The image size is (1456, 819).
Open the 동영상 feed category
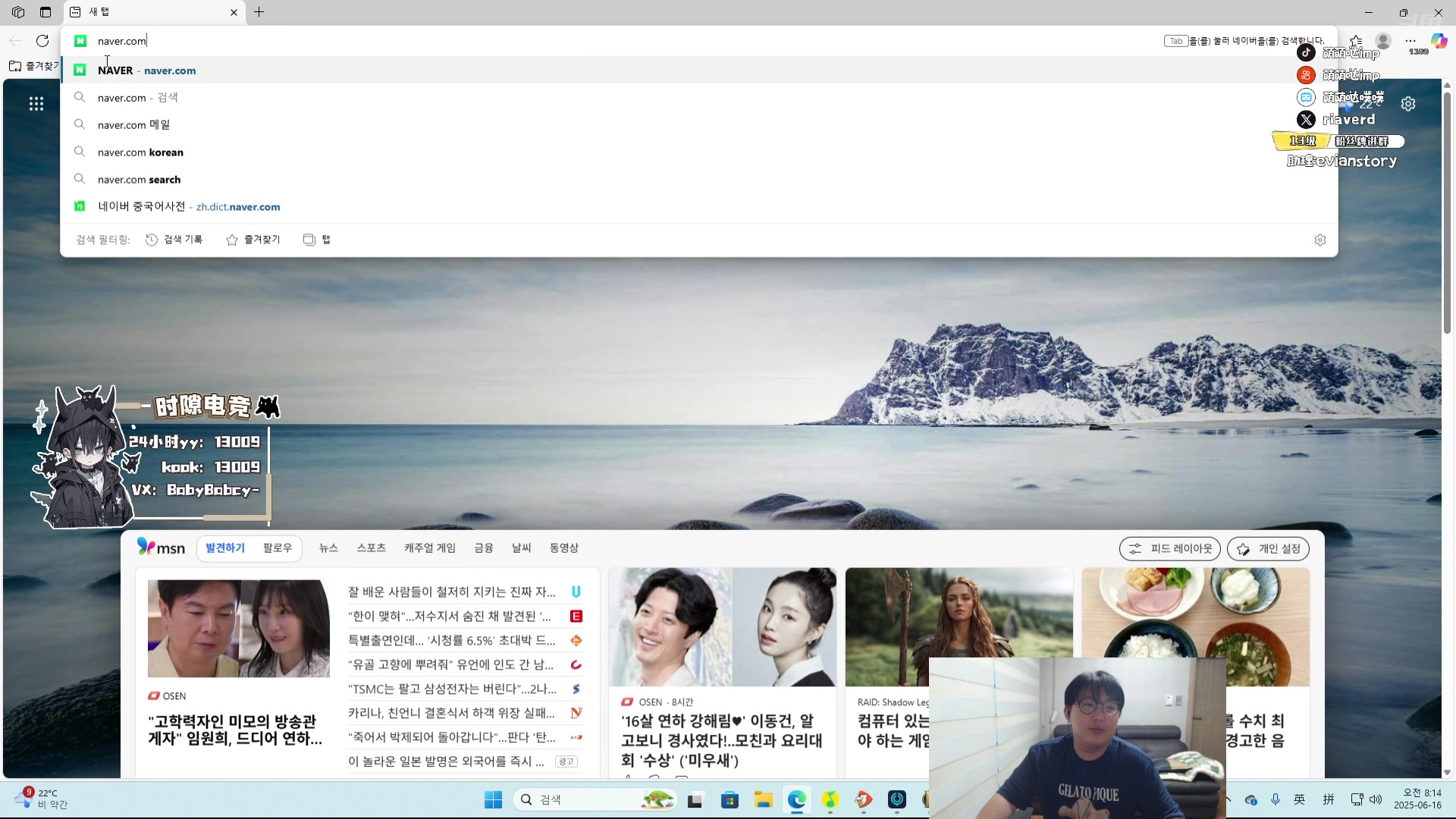point(564,548)
